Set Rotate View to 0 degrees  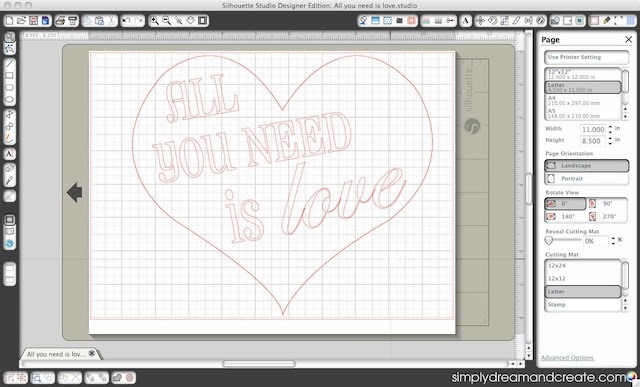(565, 203)
